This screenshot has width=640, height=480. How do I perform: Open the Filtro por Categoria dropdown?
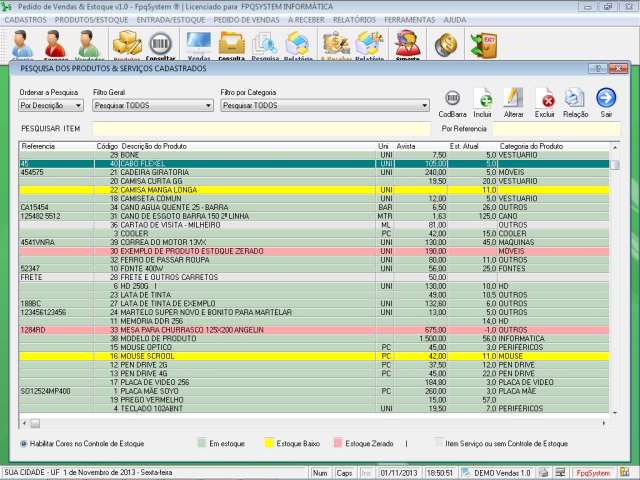tap(325, 105)
